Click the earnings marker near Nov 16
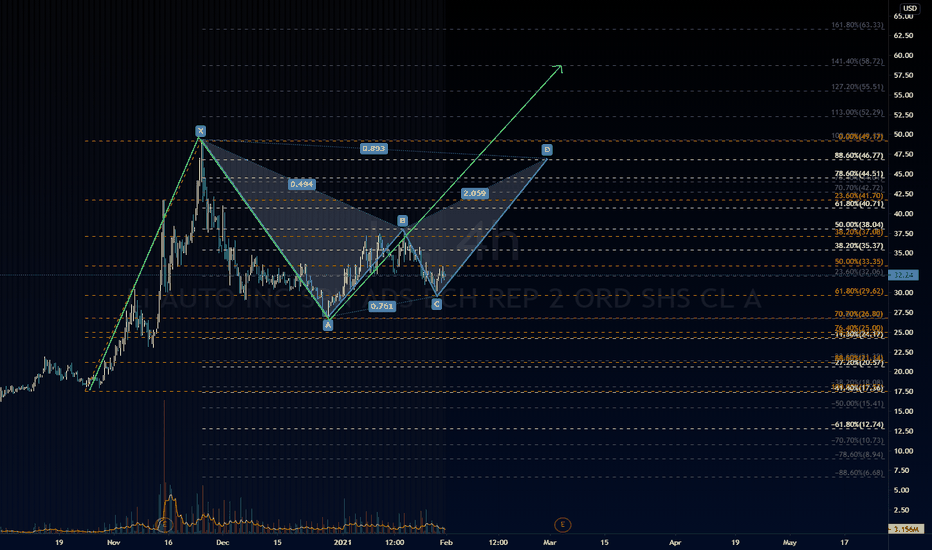This screenshot has height=550, width=932. [x=165, y=524]
